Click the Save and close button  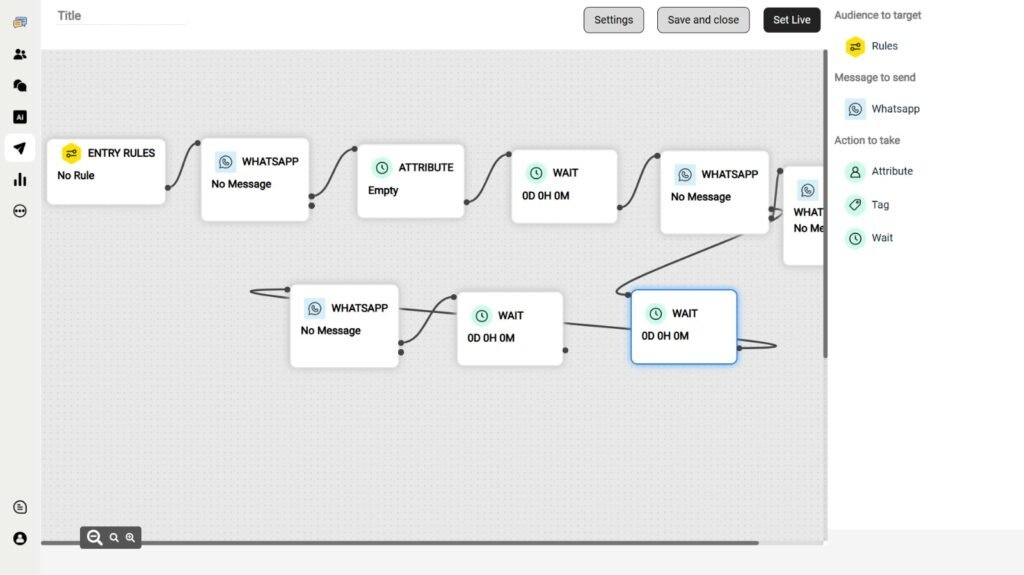(703, 20)
